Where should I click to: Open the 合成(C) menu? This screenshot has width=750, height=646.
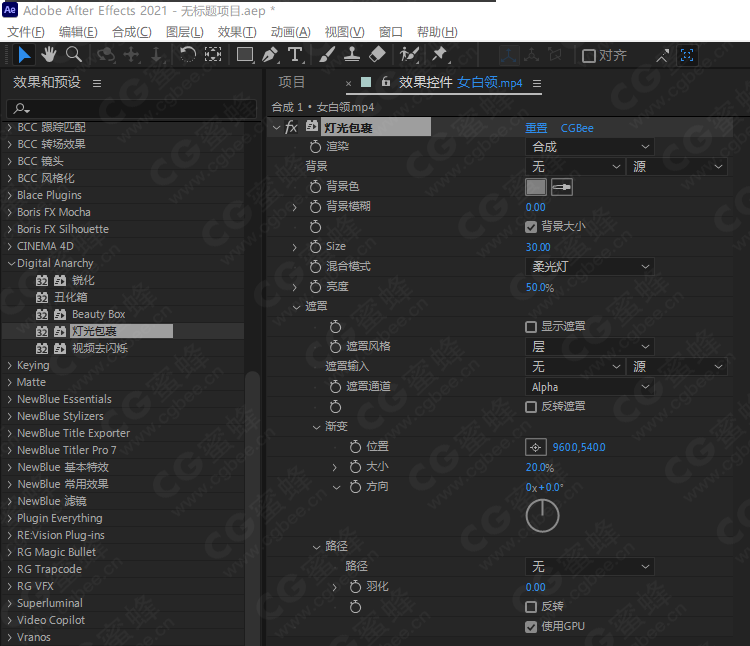[x=132, y=32]
